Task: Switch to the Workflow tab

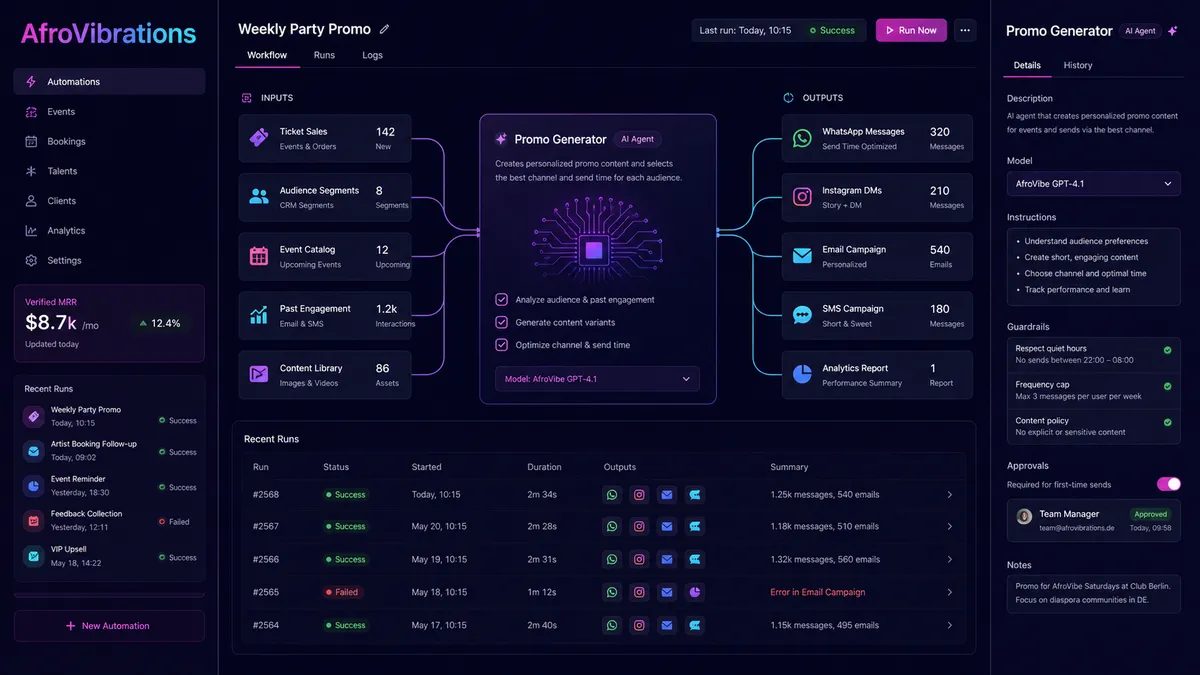Action: (x=267, y=55)
